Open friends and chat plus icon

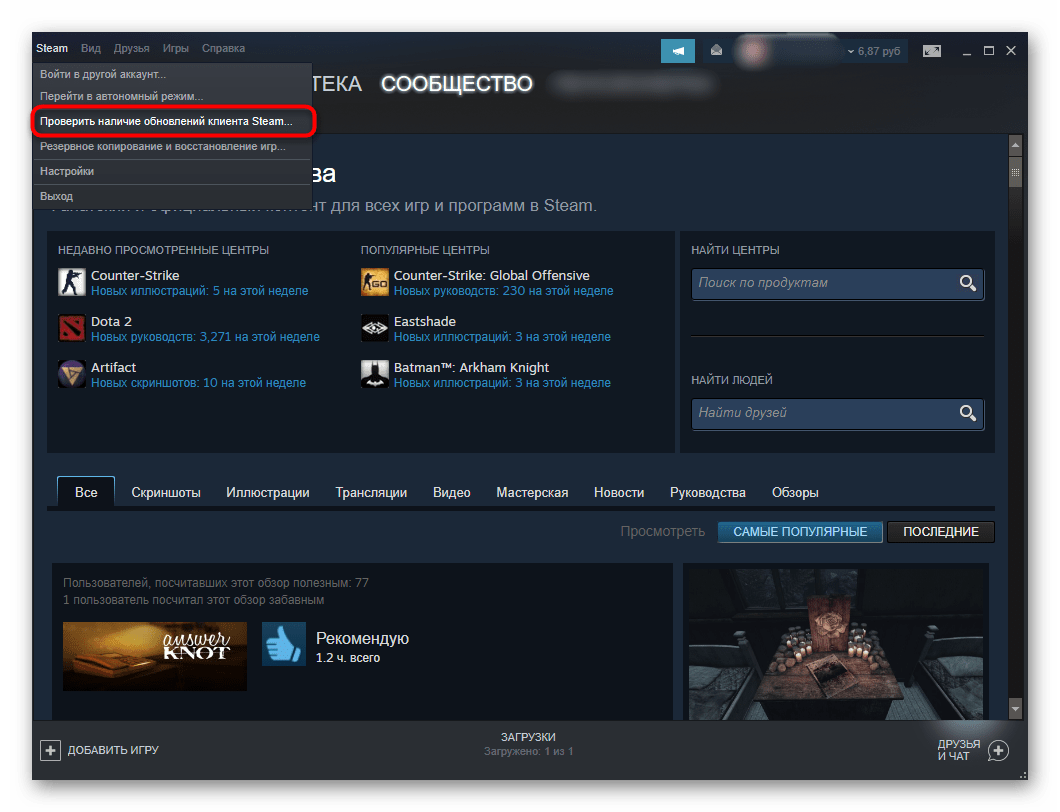(x=998, y=750)
